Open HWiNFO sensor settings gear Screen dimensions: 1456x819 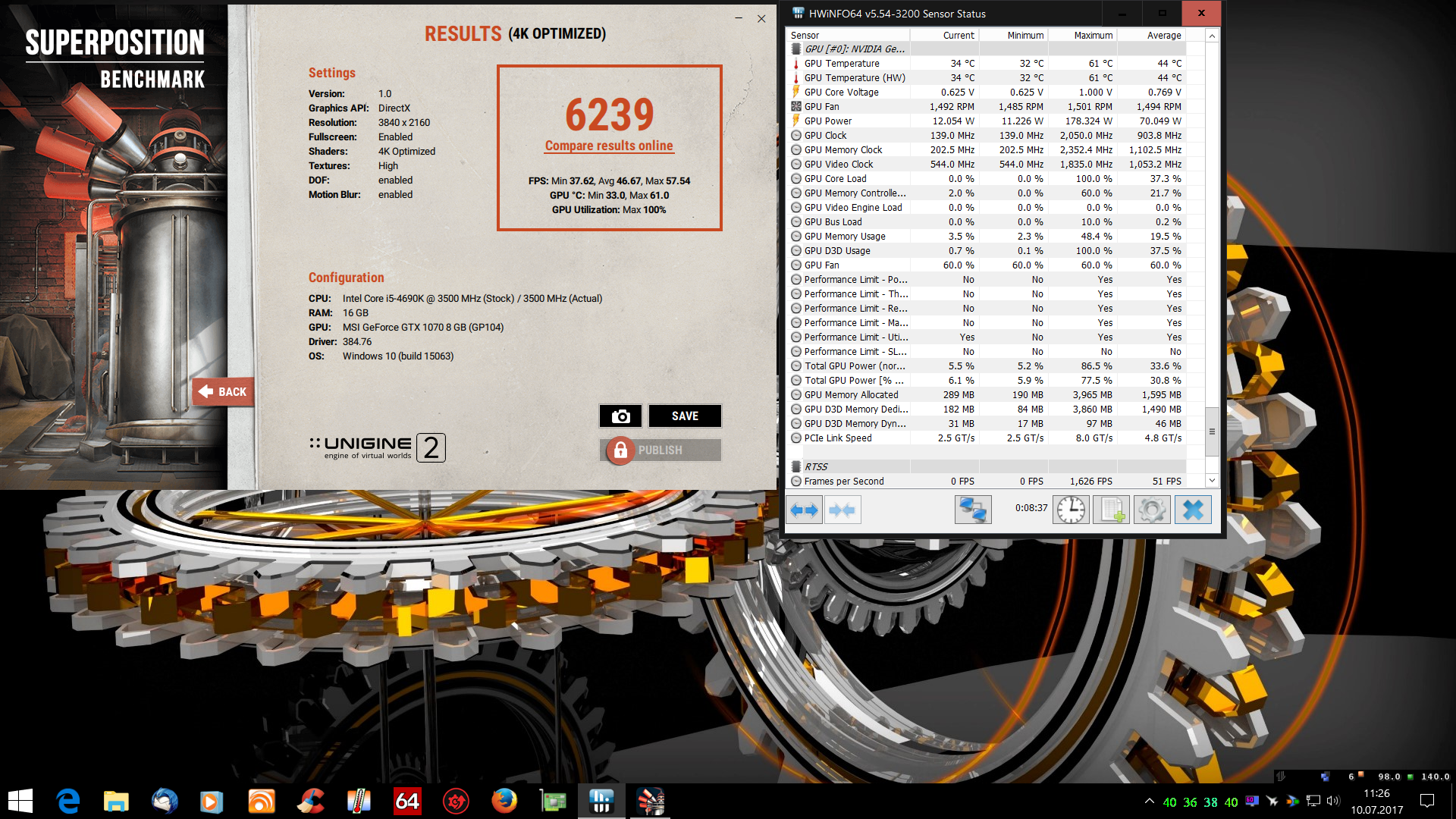1152,510
